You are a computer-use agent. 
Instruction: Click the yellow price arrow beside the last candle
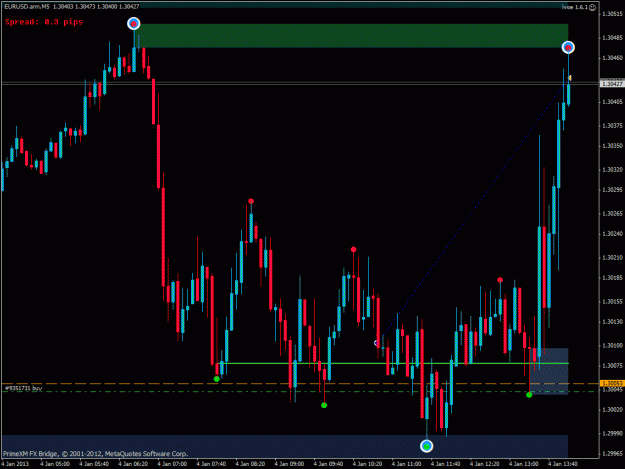(570, 78)
